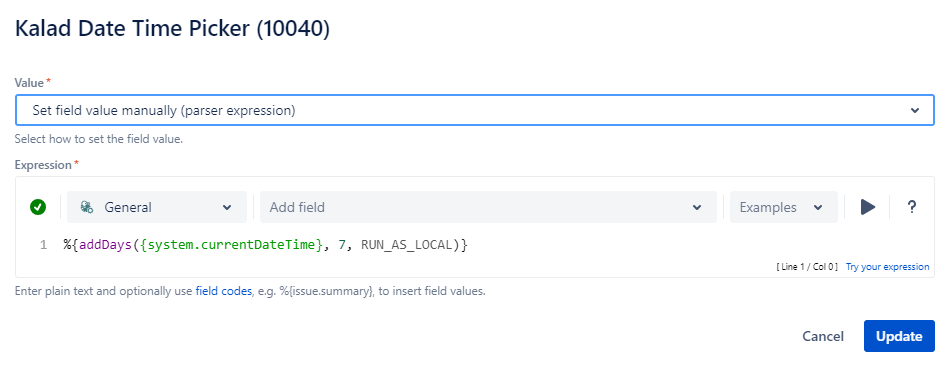
Task: Run the expression with play icon
Action: [868, 207]
